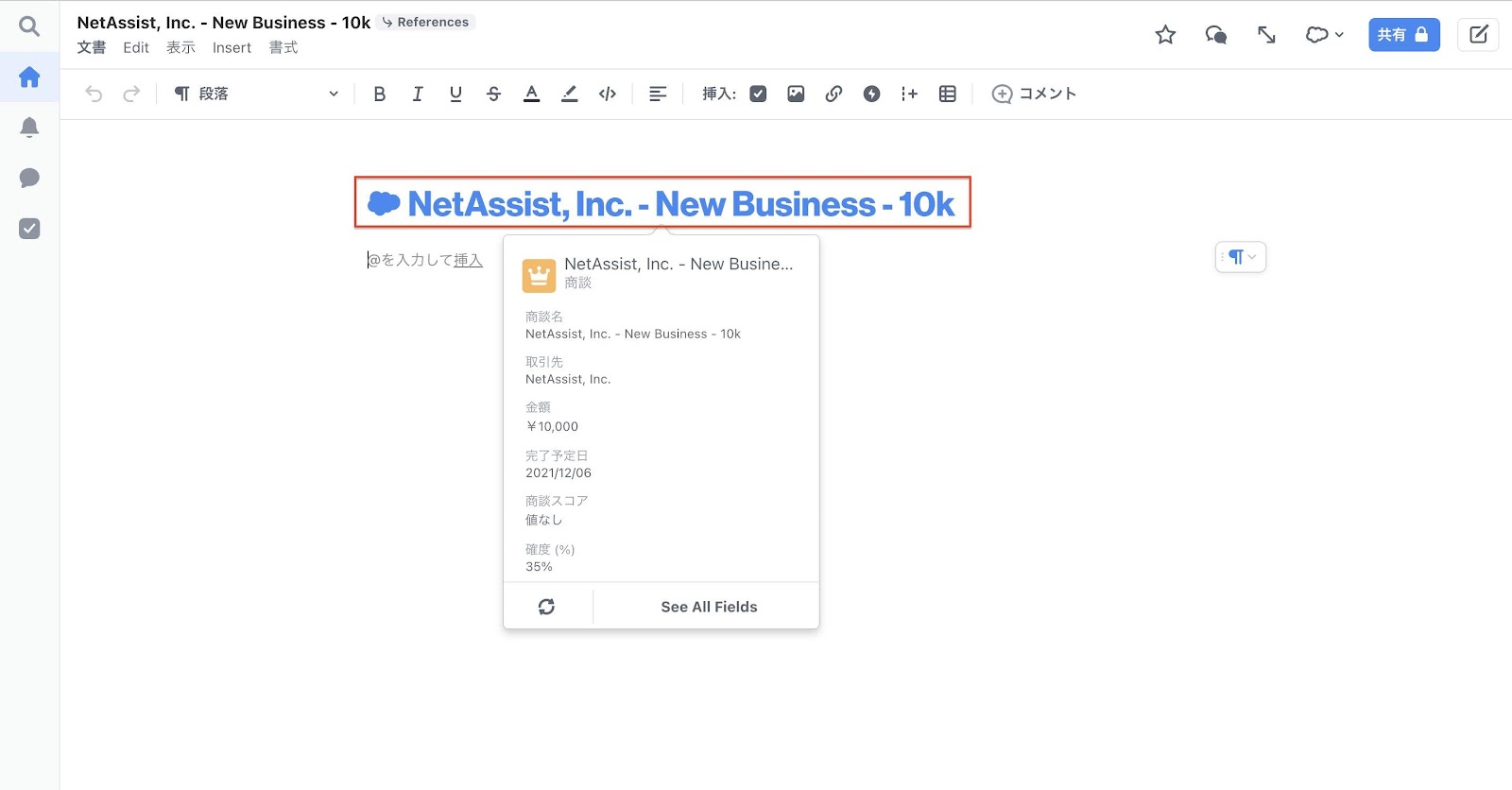Toggle inline code formatting

[x=608, y=94]
